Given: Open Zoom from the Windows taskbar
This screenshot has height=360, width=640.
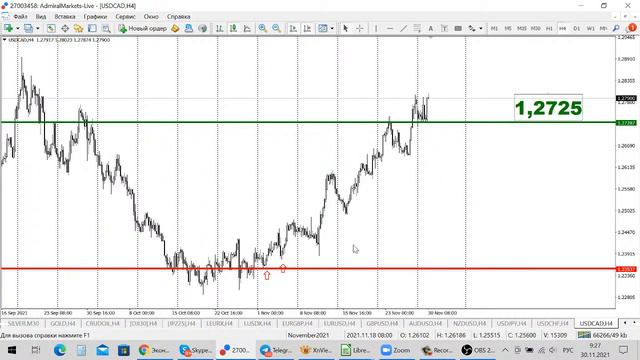Looking at the screenshot, I should click(396, 350).
